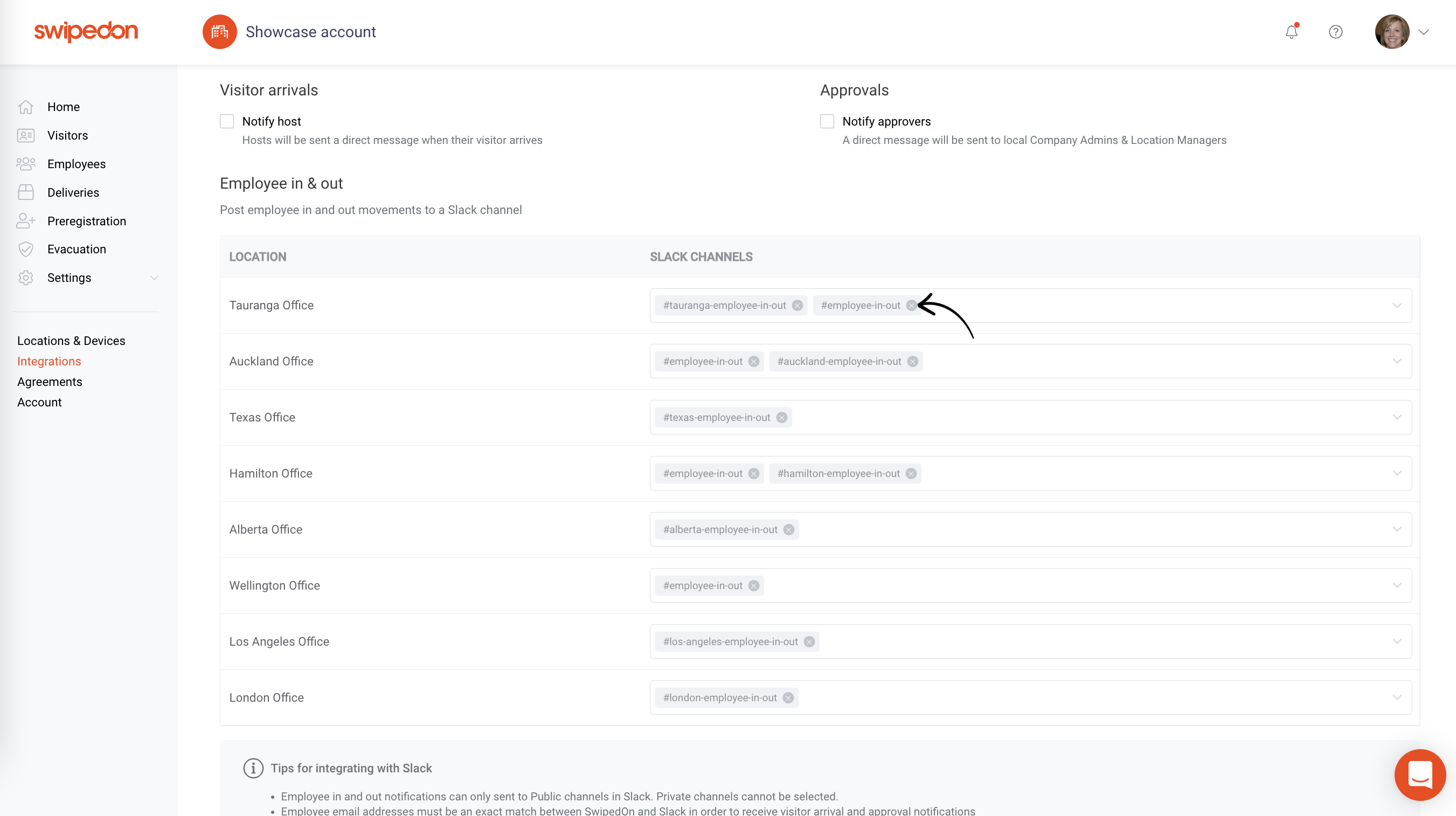Click the #texas-employee-in-out tag text
This screenshot has height=816, width=1456.
(716, 417)
